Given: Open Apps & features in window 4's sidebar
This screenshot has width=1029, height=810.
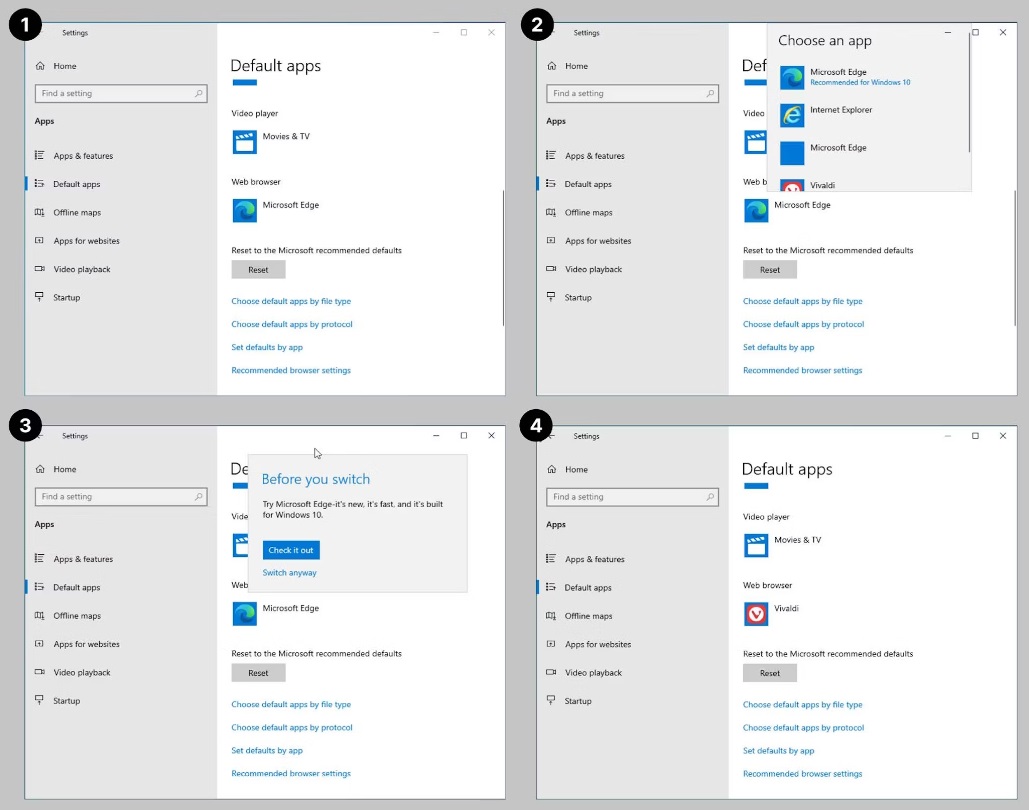Looking at the screenshot, I should pyautogui.click(x=594, y=560).
